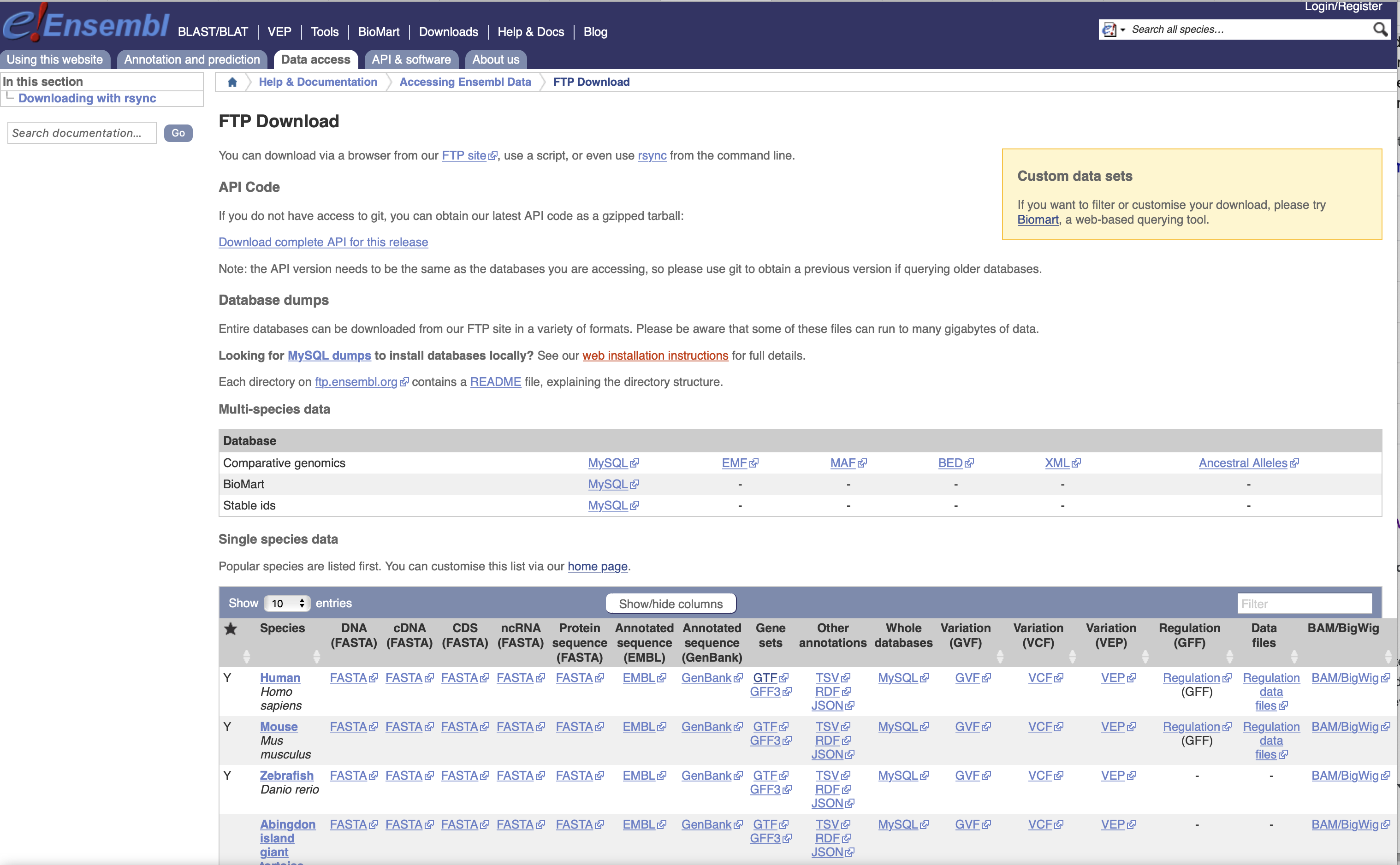The image size is (1400, 865).
Task: Open Downloads from top menu
Action: point(449,32)
